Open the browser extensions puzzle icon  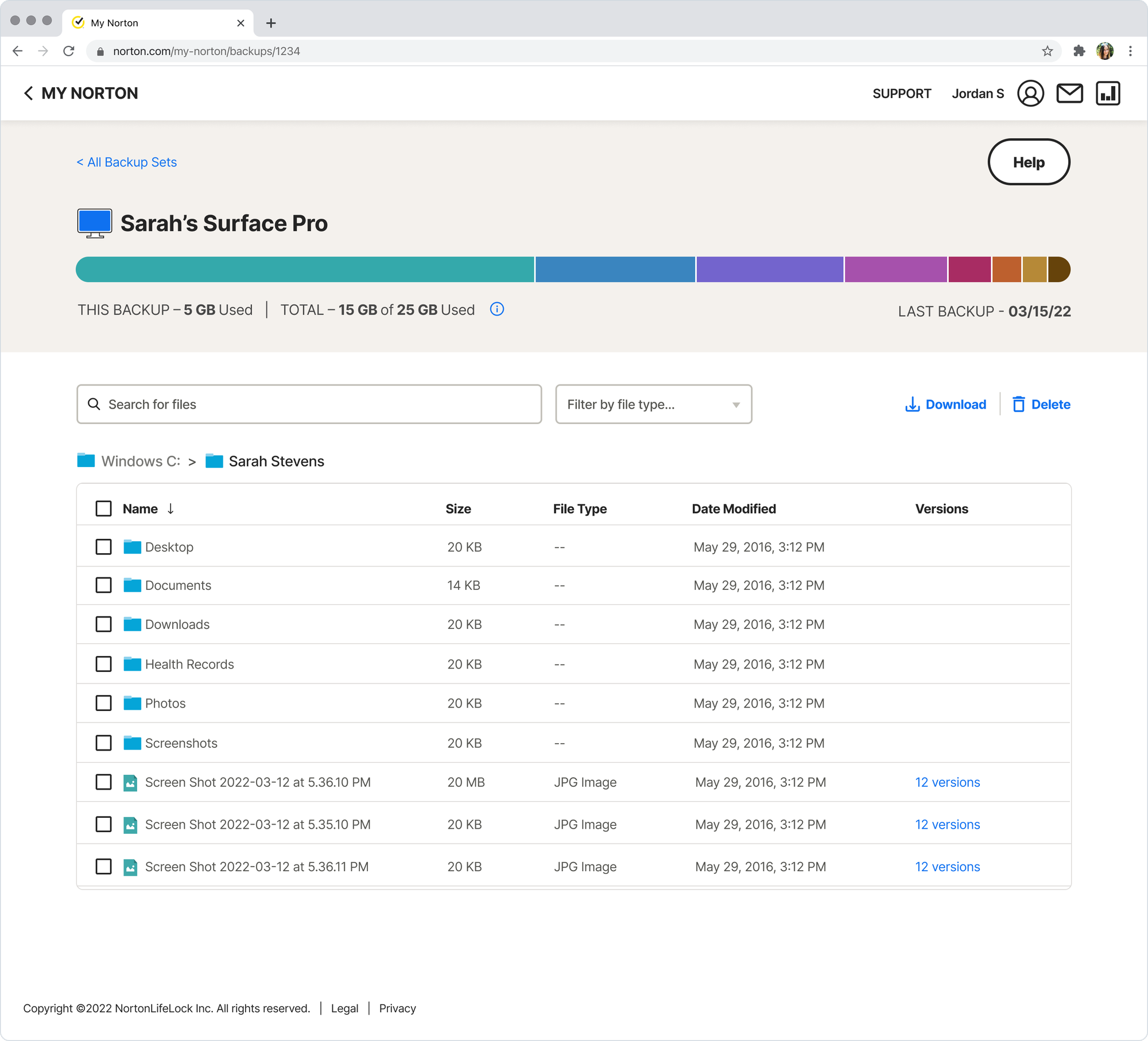pyautogui.click(x=1079, y=51)
